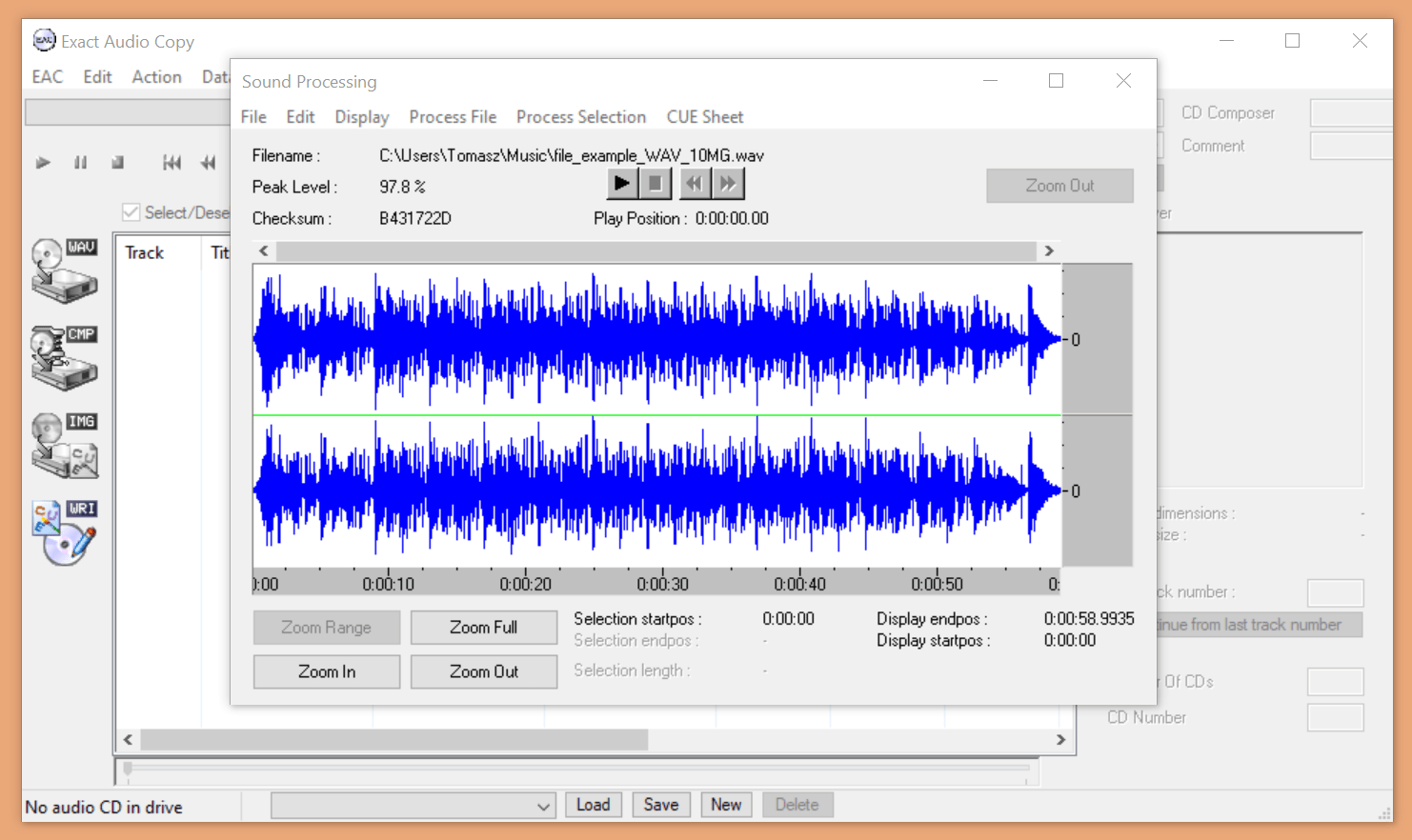1412x840 pixels.
Task: Click main window play button
Action: (x=43, y=163)
